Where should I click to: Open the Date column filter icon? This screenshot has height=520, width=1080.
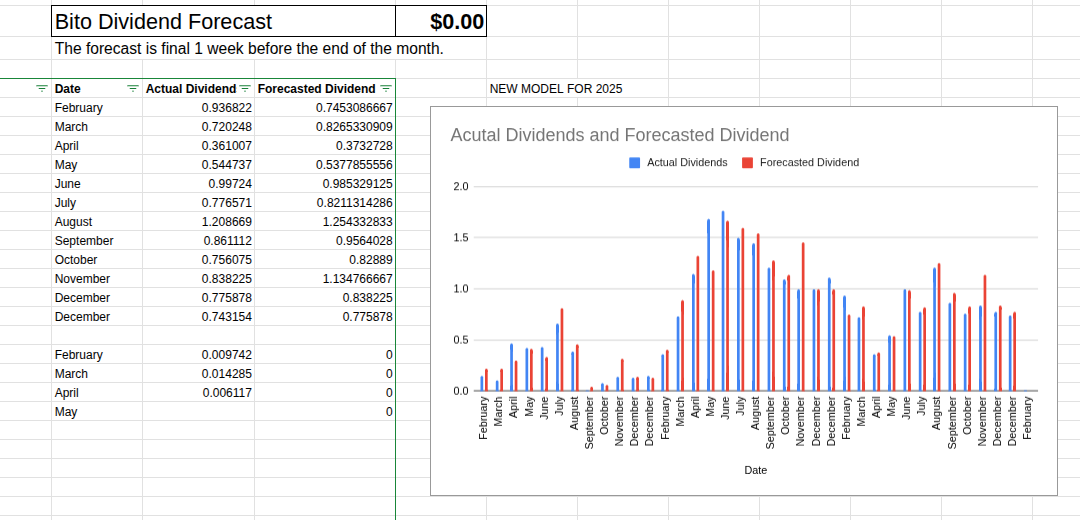click(132, 89)
